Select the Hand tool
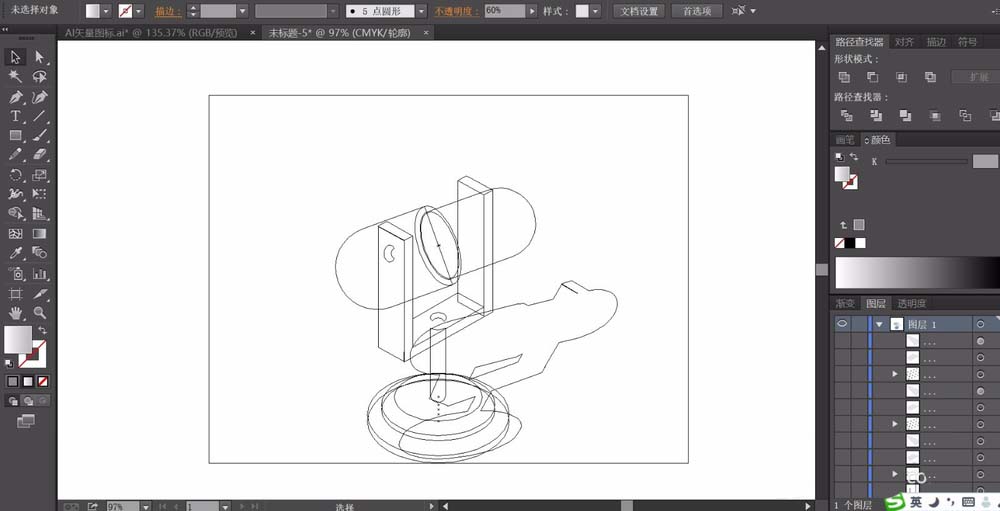Viewport: 1000px width, 511px height. click(x=15, y=313)
